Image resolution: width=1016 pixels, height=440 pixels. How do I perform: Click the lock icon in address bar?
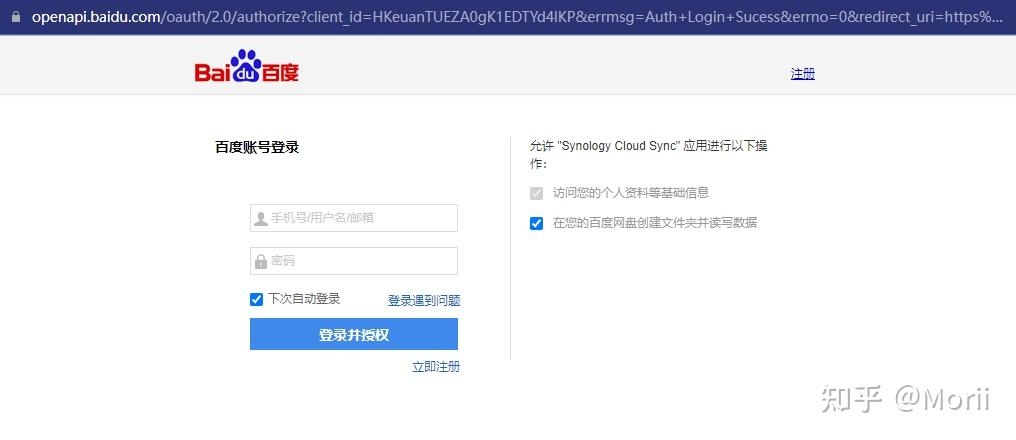pos(16,17)
